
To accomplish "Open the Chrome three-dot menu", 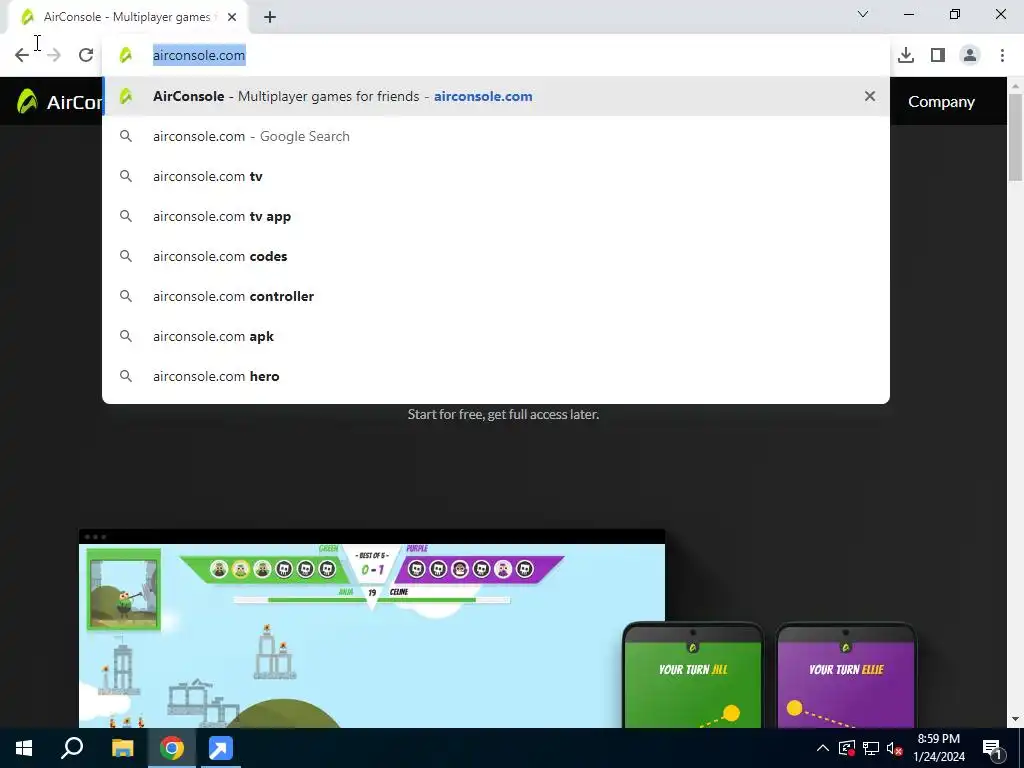I will (x=1002, y=55).
